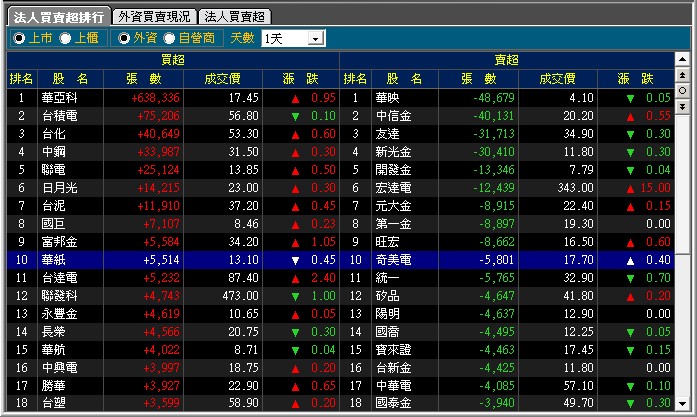Click 473.00 price of 聯發科

tap(240, 296)
